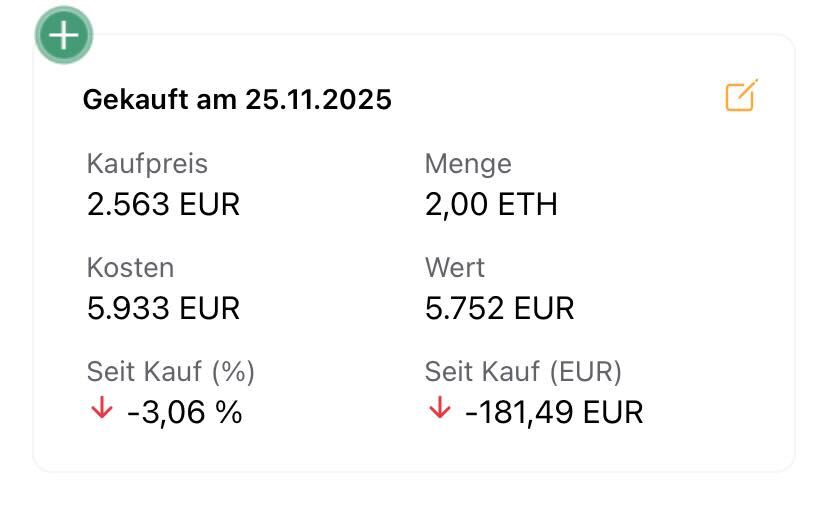Click empty space right of 5.752 EUR
Screen dimensions: 828x510
[680, 308]
